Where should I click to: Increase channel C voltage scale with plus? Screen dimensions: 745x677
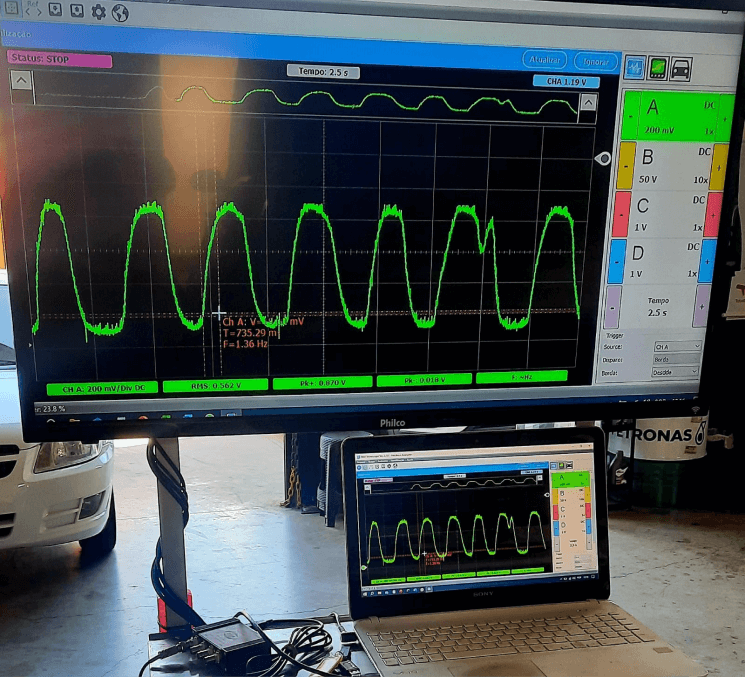(713, 213)
